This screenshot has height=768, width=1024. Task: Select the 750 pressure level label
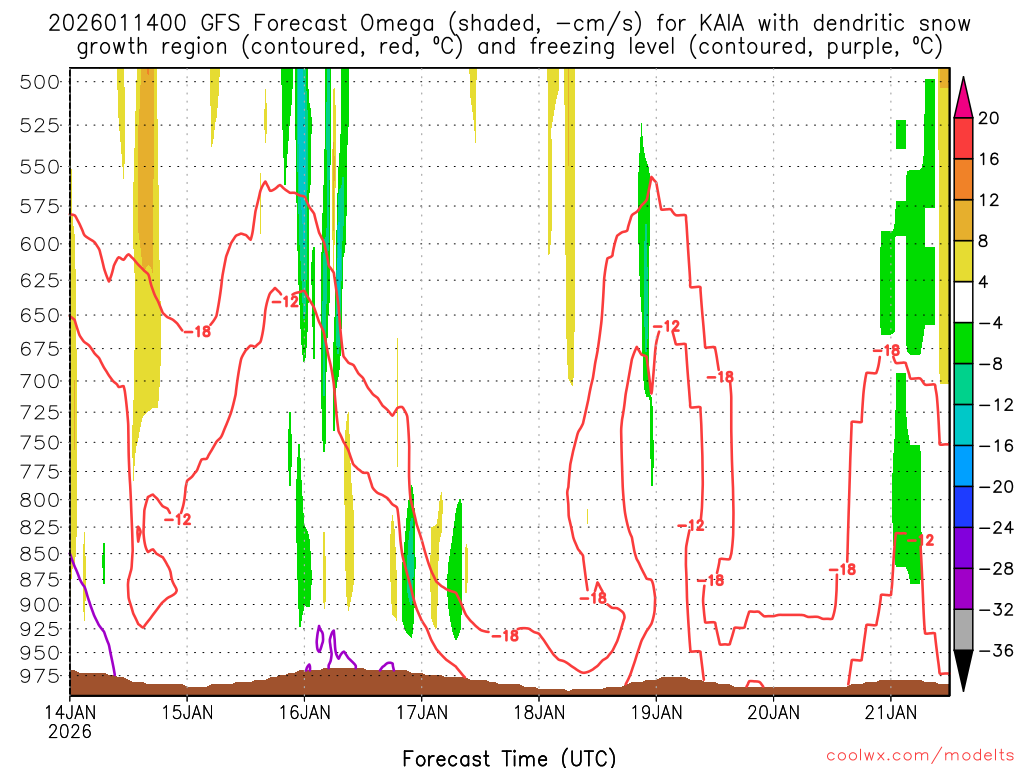40,443
